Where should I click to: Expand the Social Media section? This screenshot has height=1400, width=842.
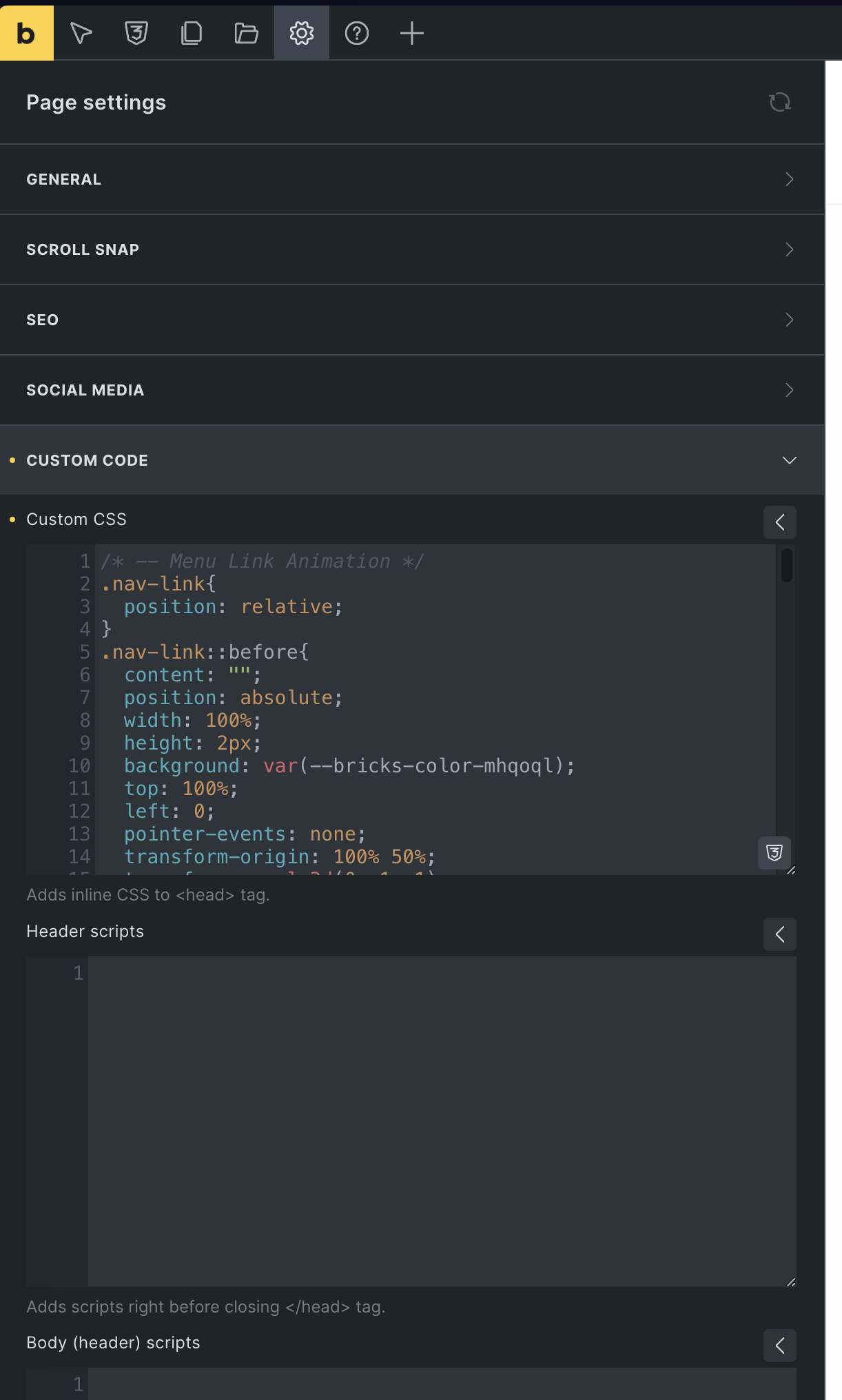click(x=412, y=390)
